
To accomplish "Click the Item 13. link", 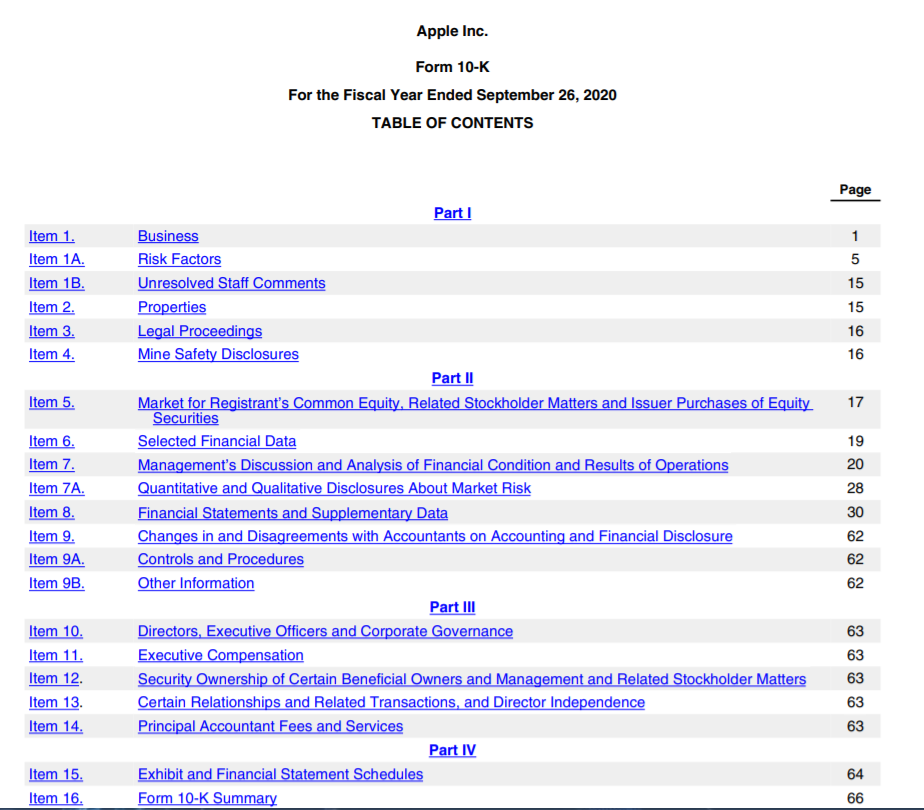I will tap(56, 702).
